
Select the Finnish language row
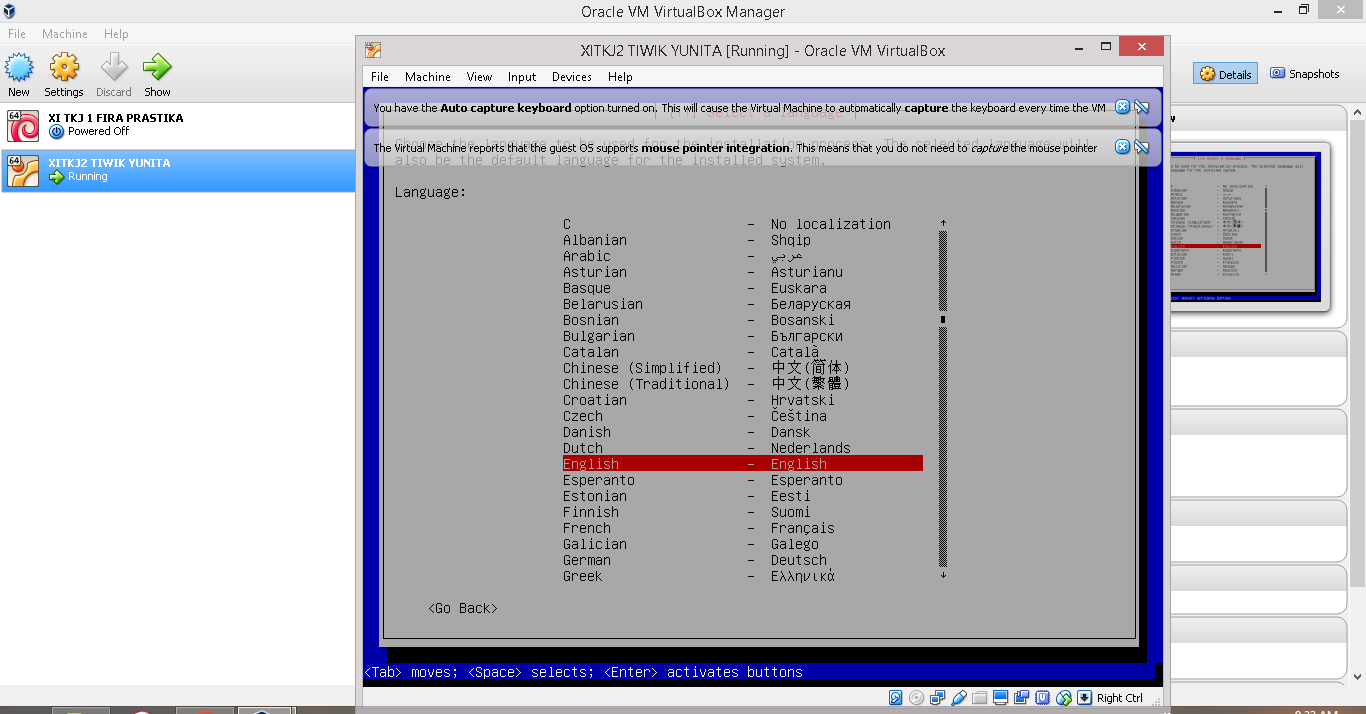point(743,512)
